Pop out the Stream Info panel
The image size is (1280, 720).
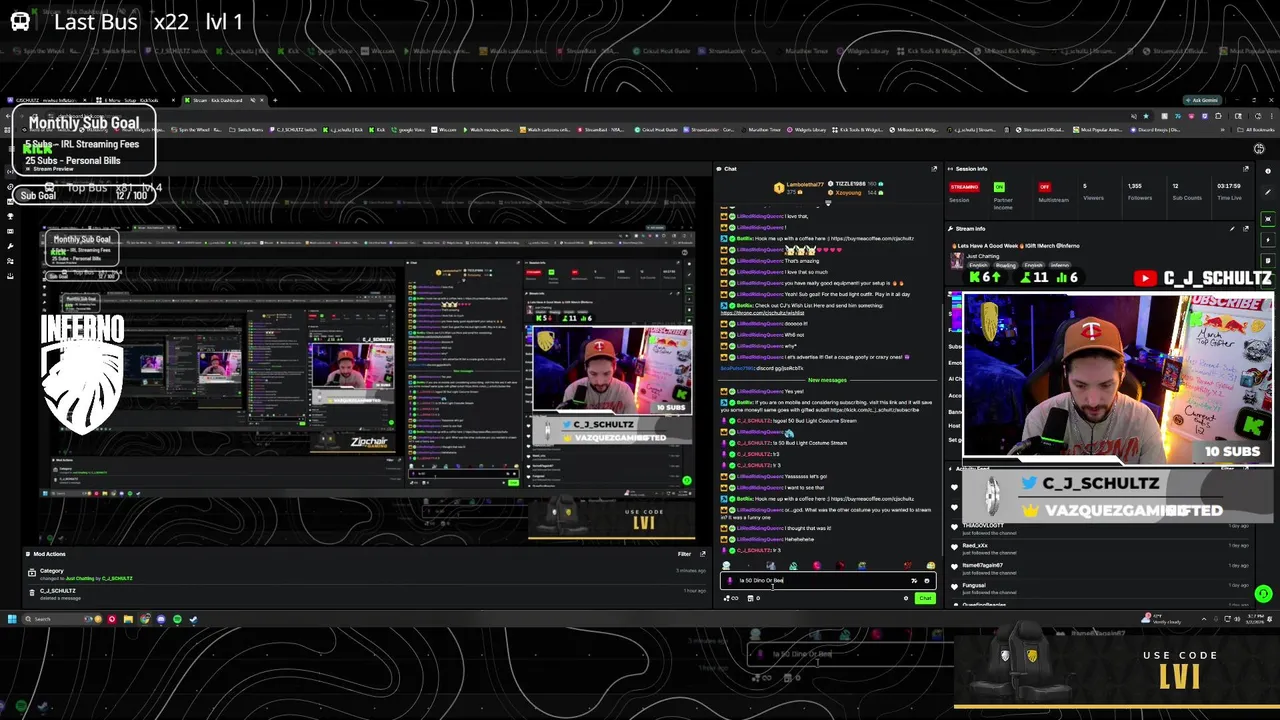pos(1246,229)
